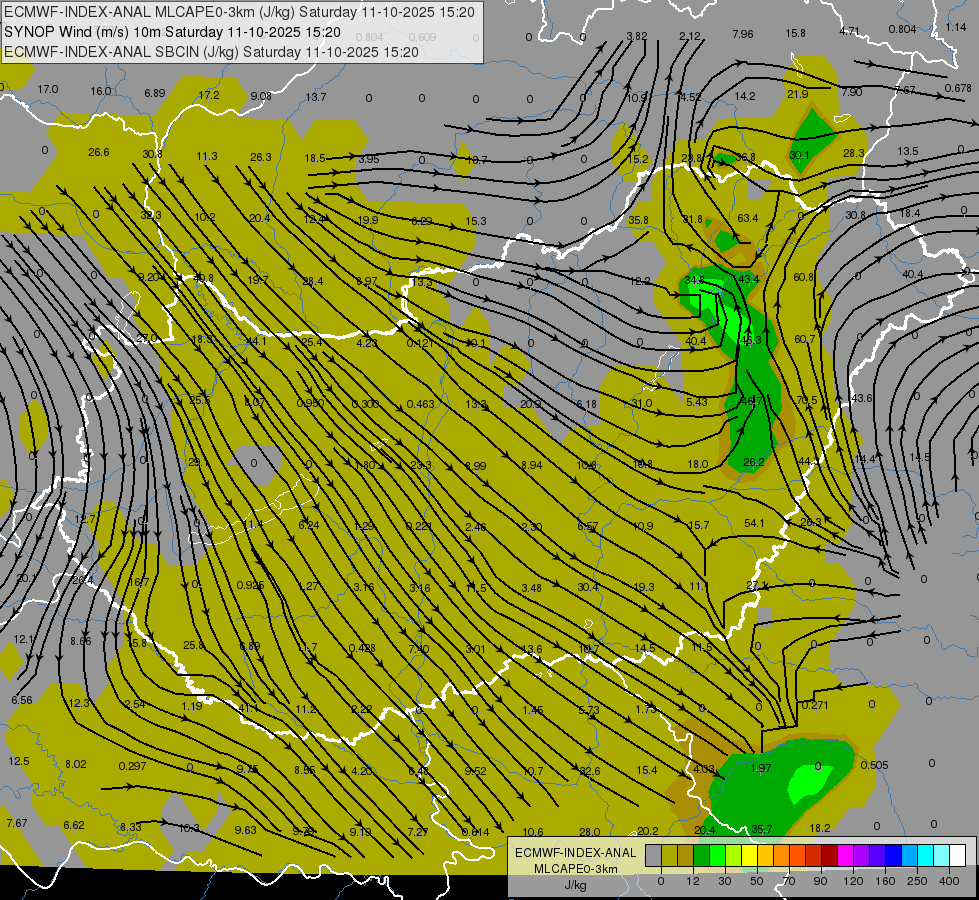
Task: Click the SYNOP Wind 10m title line
Action: 172,32
